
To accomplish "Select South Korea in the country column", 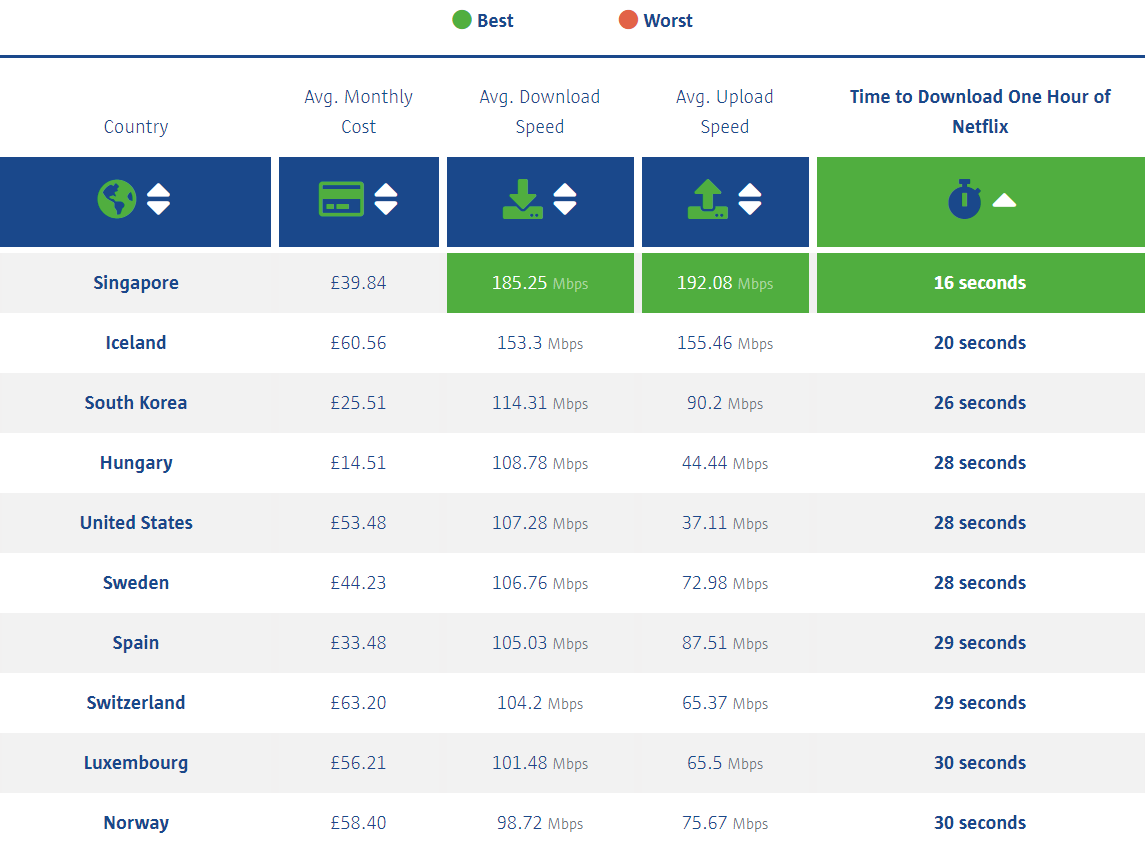I will pos(136,403).
